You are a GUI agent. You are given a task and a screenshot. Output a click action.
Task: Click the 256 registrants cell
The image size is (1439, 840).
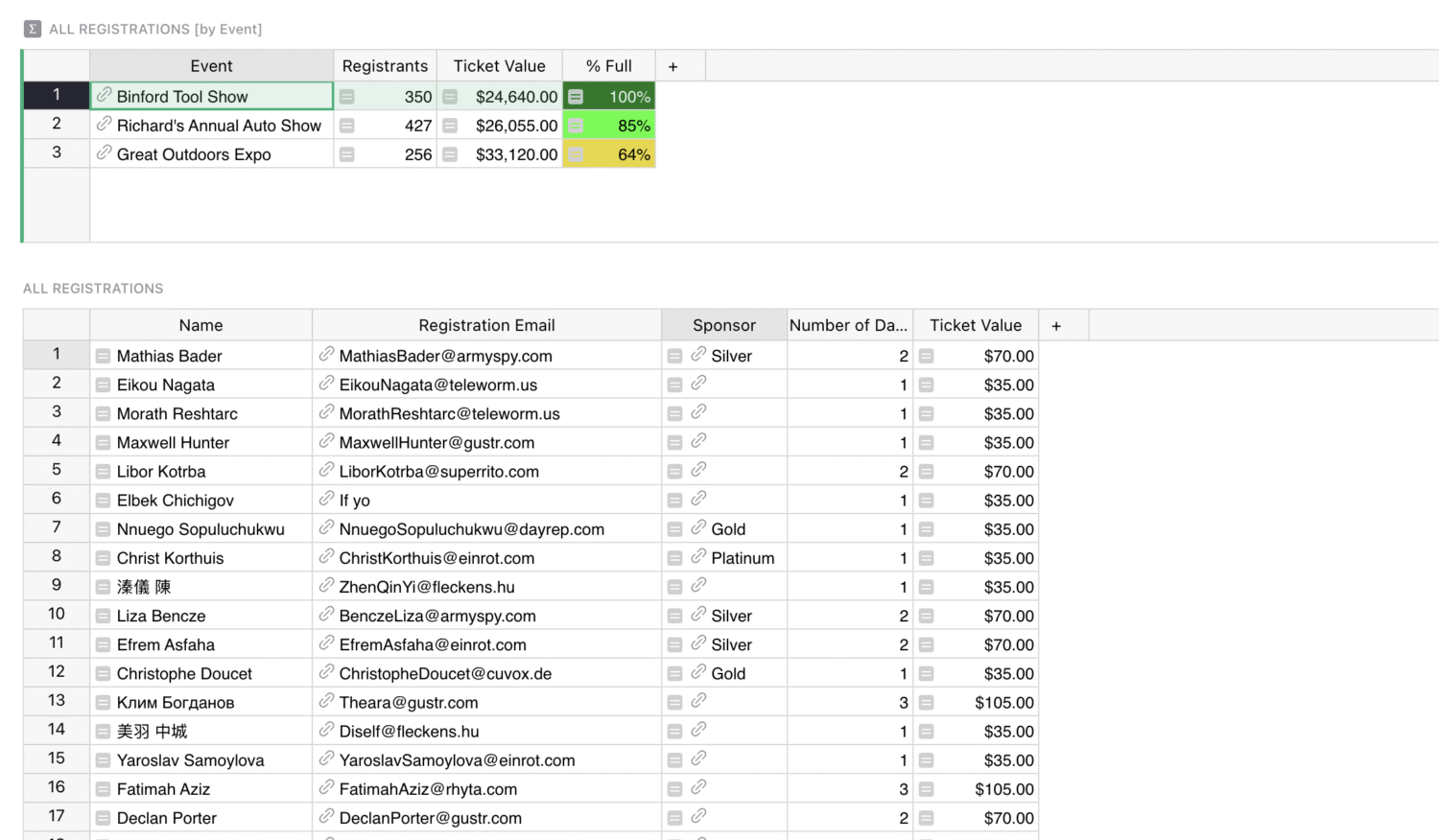385,154
